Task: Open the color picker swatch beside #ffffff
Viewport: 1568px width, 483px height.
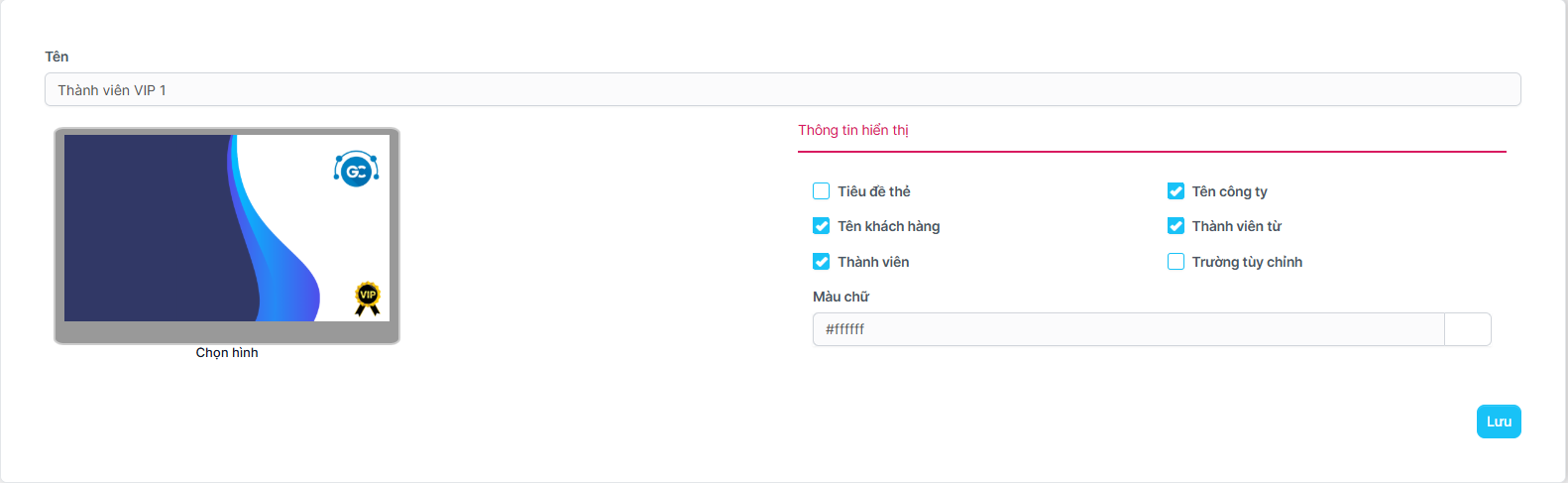Action: coord(1467,329)
